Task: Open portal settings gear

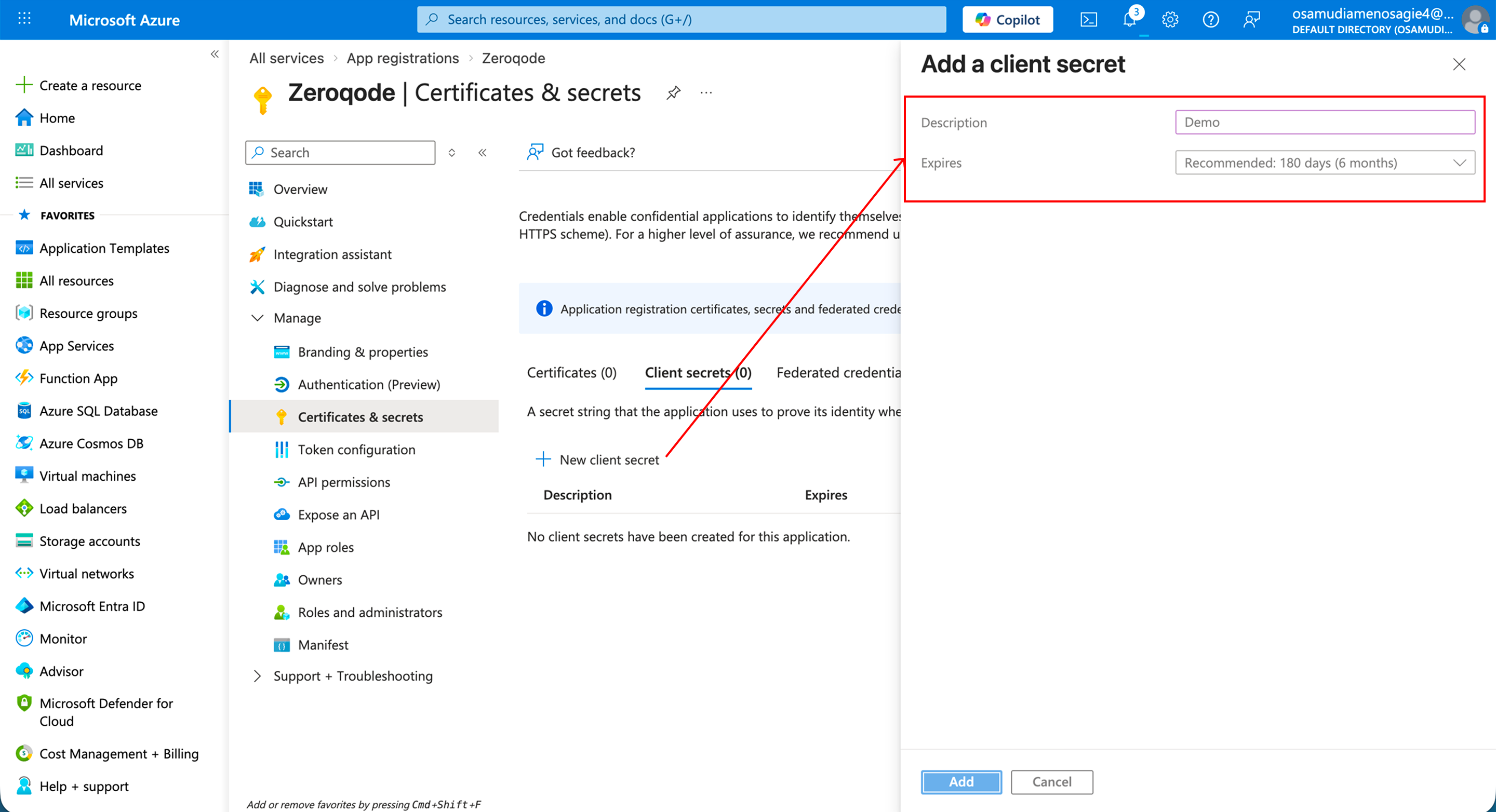Action: click(1170, 20)
